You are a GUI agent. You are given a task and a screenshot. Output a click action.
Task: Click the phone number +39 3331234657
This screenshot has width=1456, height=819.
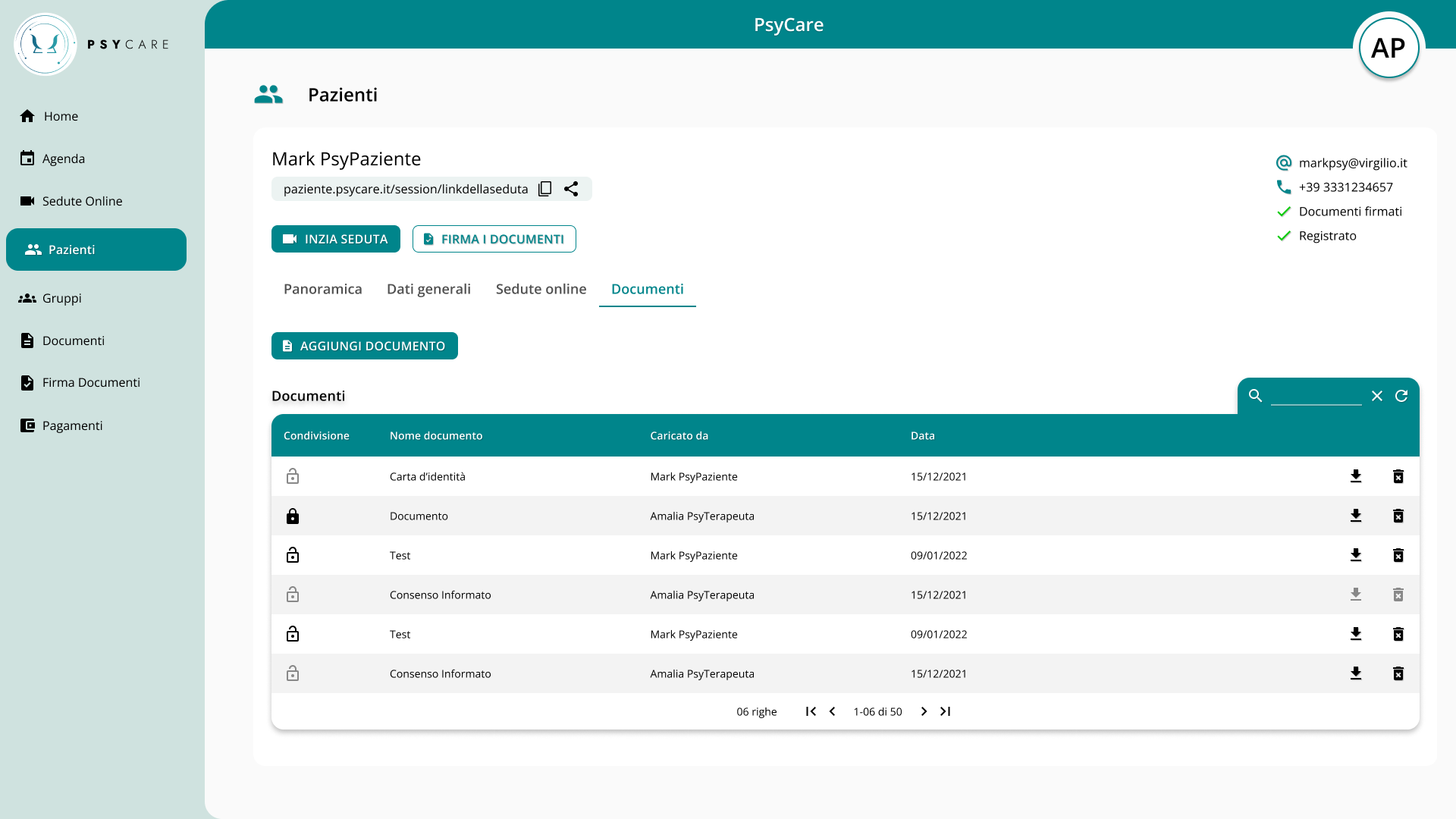pos(1346,187)
